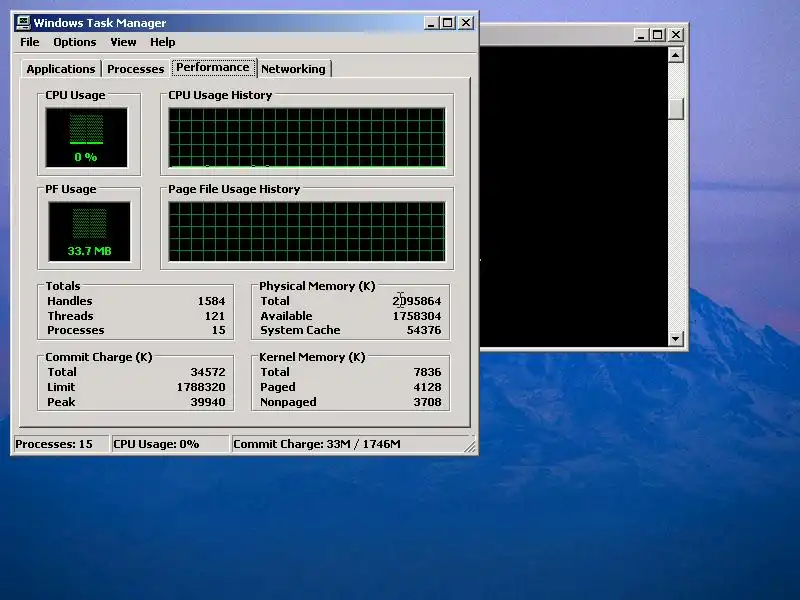Click the PF Usage gauge showing 33.7 MB
Viewport: 800px width, 600px height.
[89, 232]
